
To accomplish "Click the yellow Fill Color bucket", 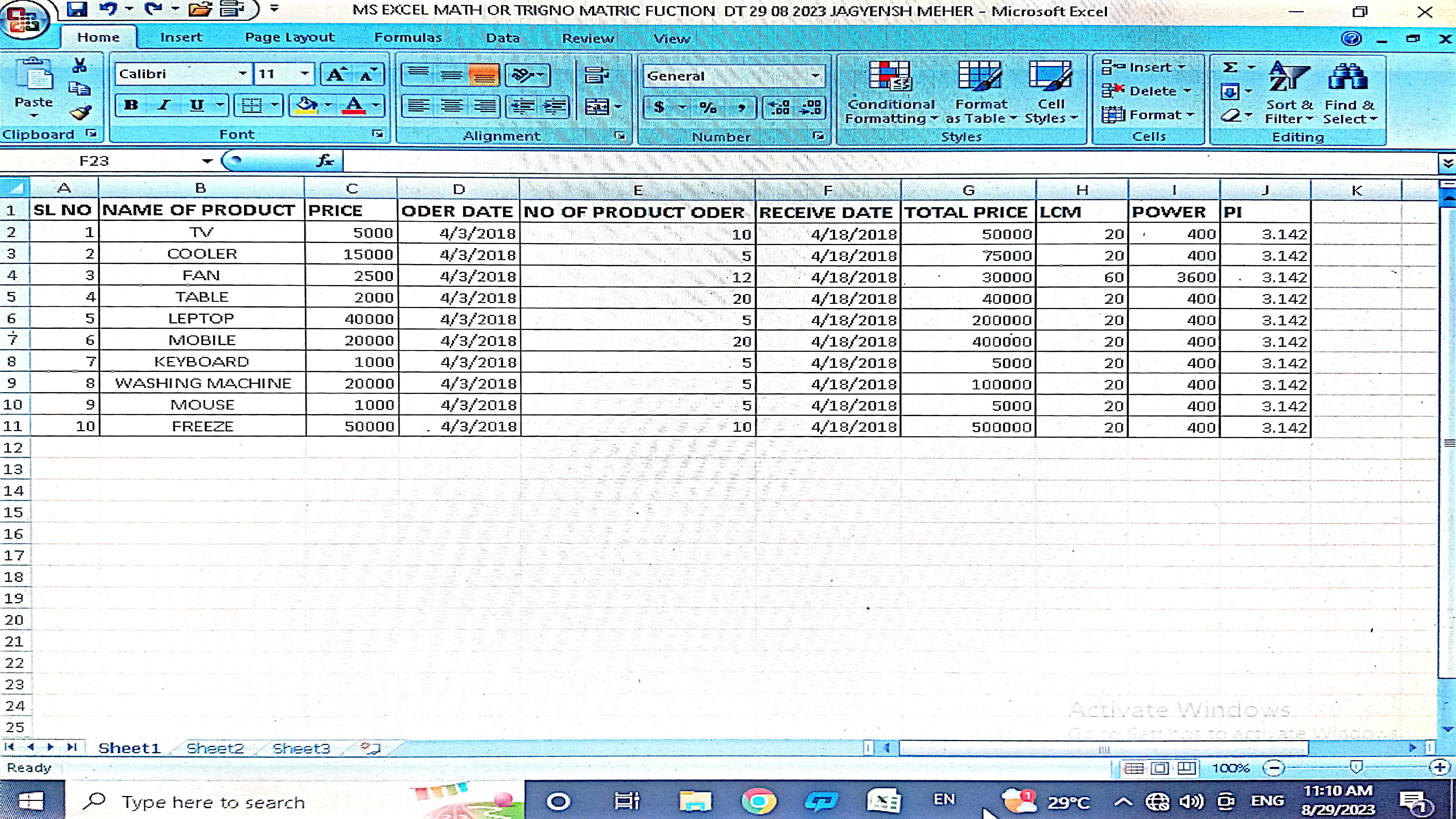I will (306, 105).
